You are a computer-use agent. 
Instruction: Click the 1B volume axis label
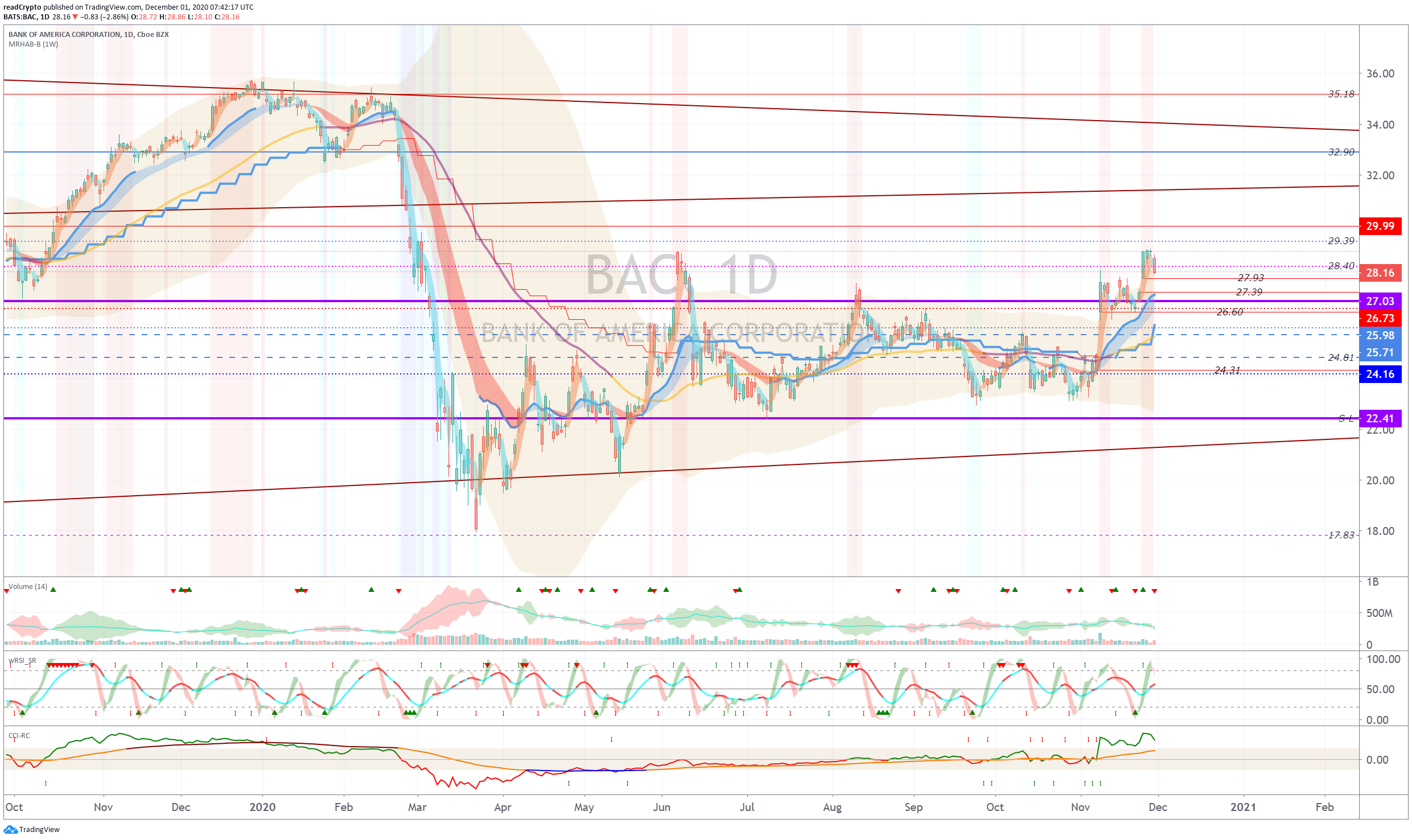[1373, 582]
